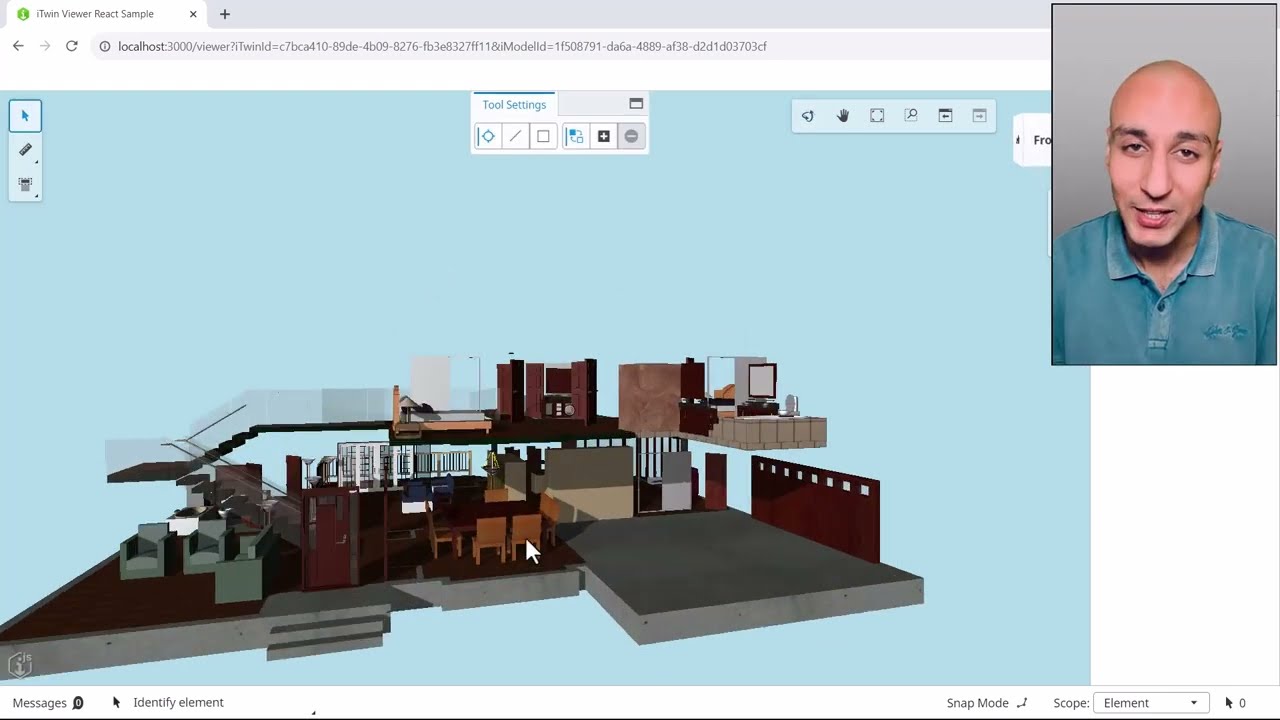The width and height of the screenshot is (1280, 720).
Task: Go back in browser history
Action: [x=18, y=46]
